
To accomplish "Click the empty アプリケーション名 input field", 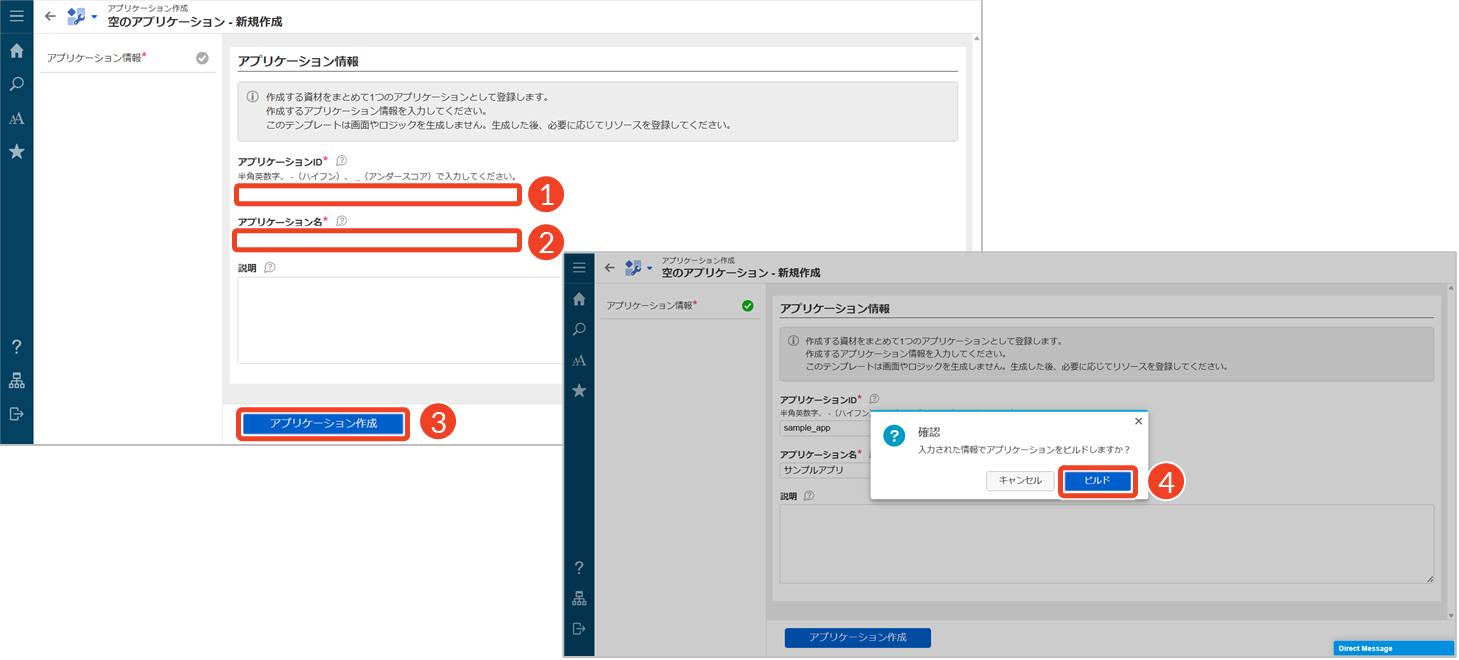I will point(378,240).
